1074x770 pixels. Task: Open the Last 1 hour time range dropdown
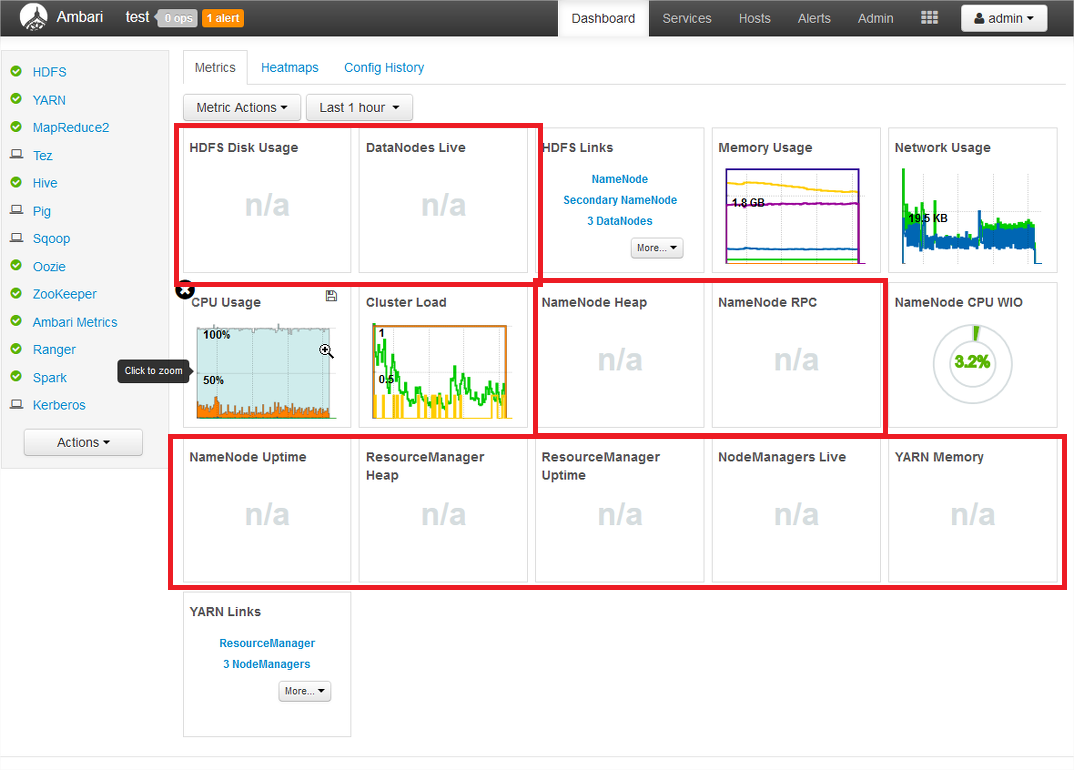coord(358,107)
